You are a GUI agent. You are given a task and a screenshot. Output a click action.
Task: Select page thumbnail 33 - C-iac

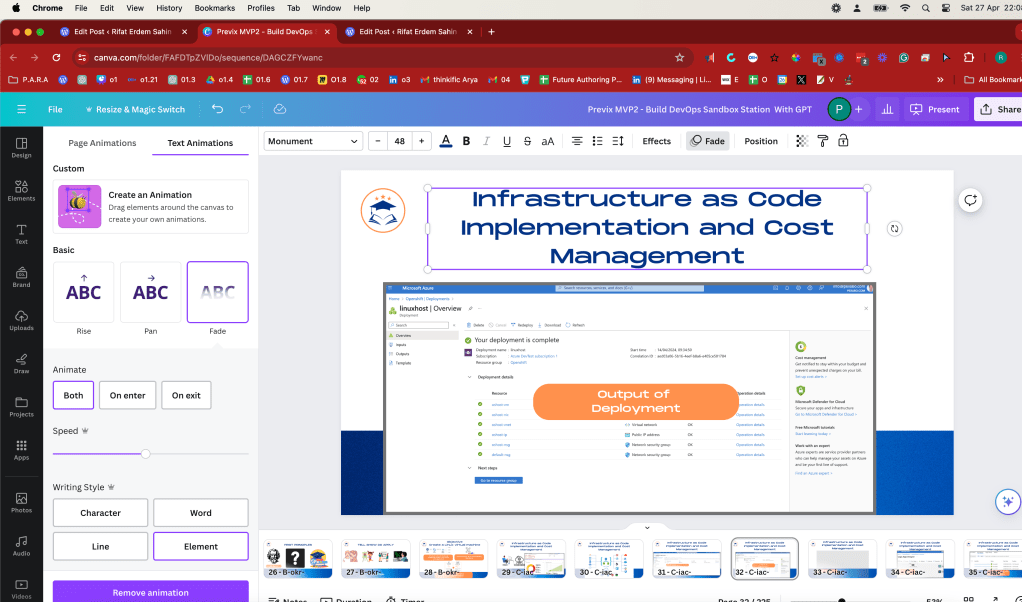[842, 558]
